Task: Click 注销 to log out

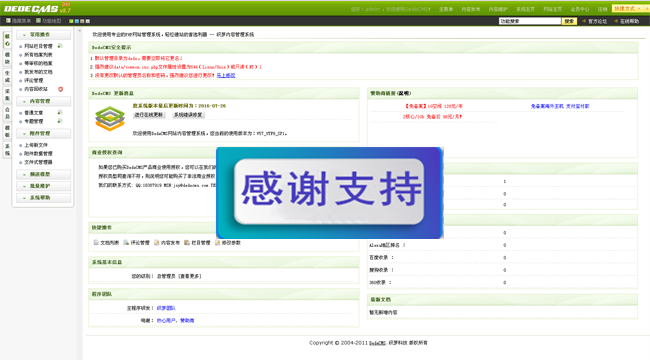Action: click(602, 9)
